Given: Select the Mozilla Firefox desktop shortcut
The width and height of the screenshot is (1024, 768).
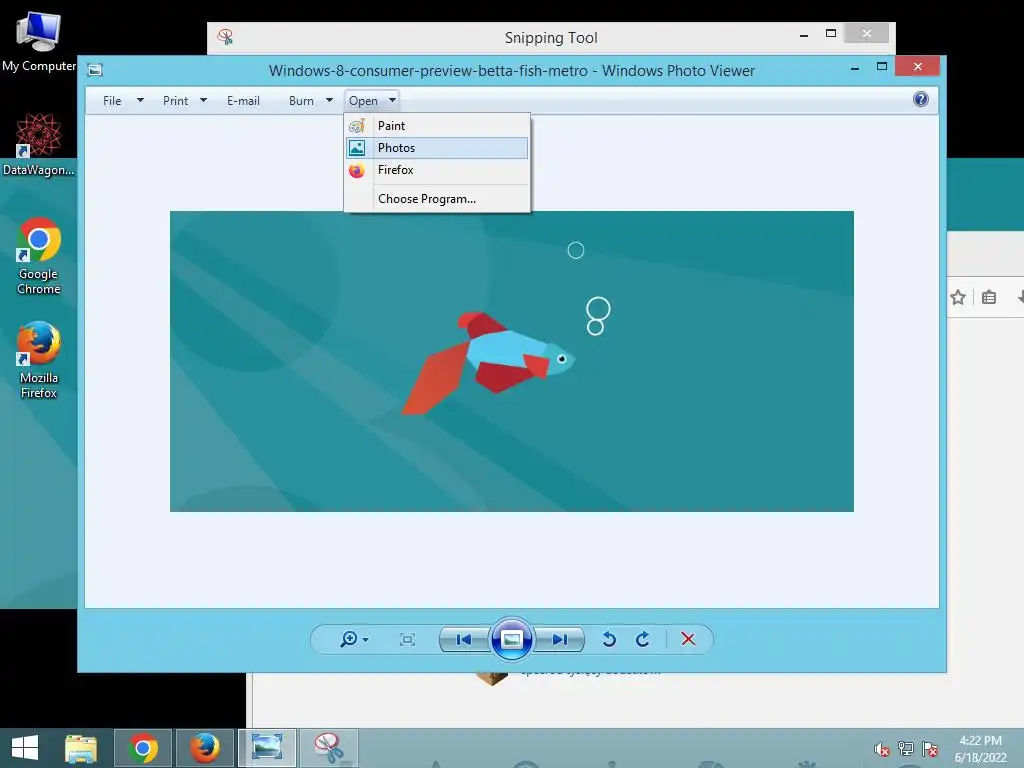Looking at the screenshot, I should click(39, 359).
